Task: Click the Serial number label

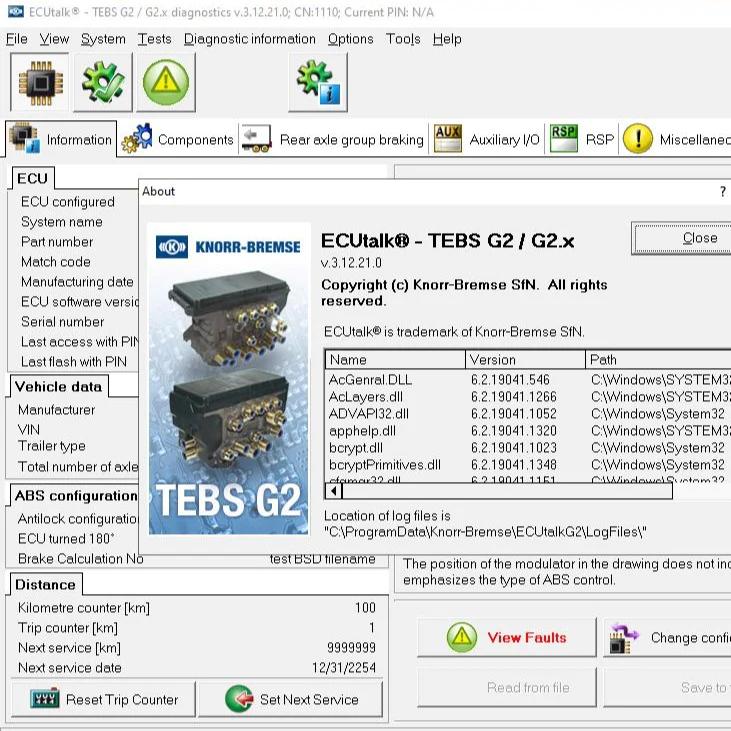Action: tap(62, 322)
